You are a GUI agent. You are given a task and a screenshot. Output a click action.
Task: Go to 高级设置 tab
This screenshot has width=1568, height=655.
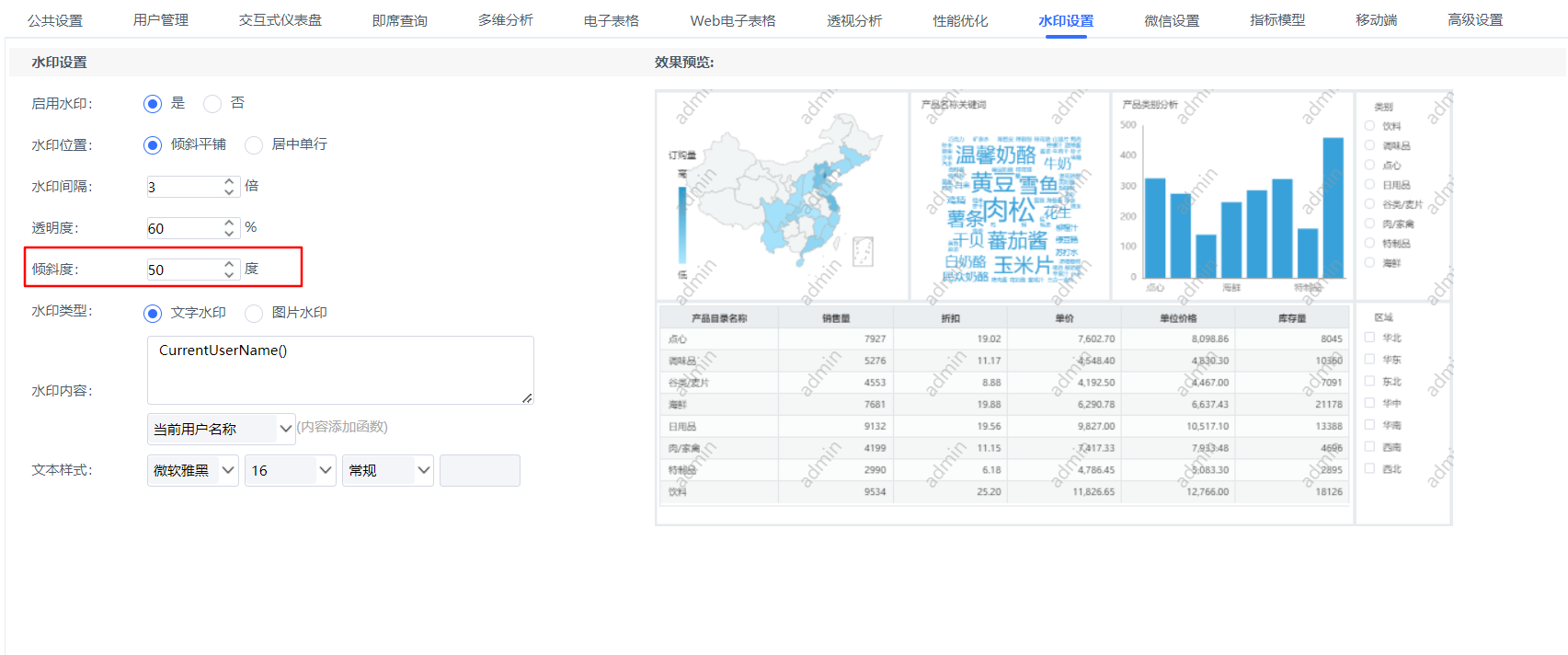point(1475,20)
